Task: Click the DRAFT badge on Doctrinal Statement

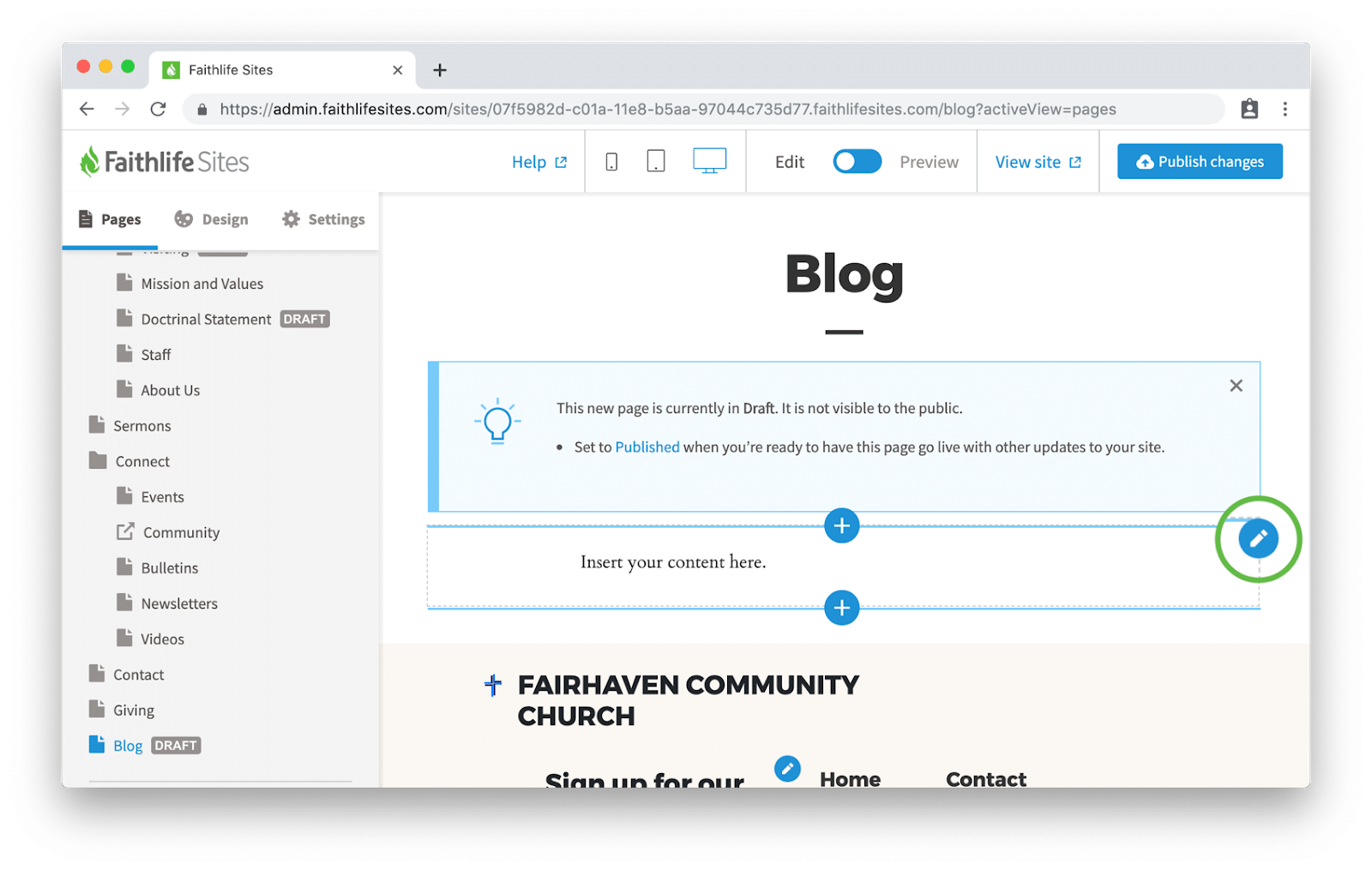Action: tap(304, 319)
